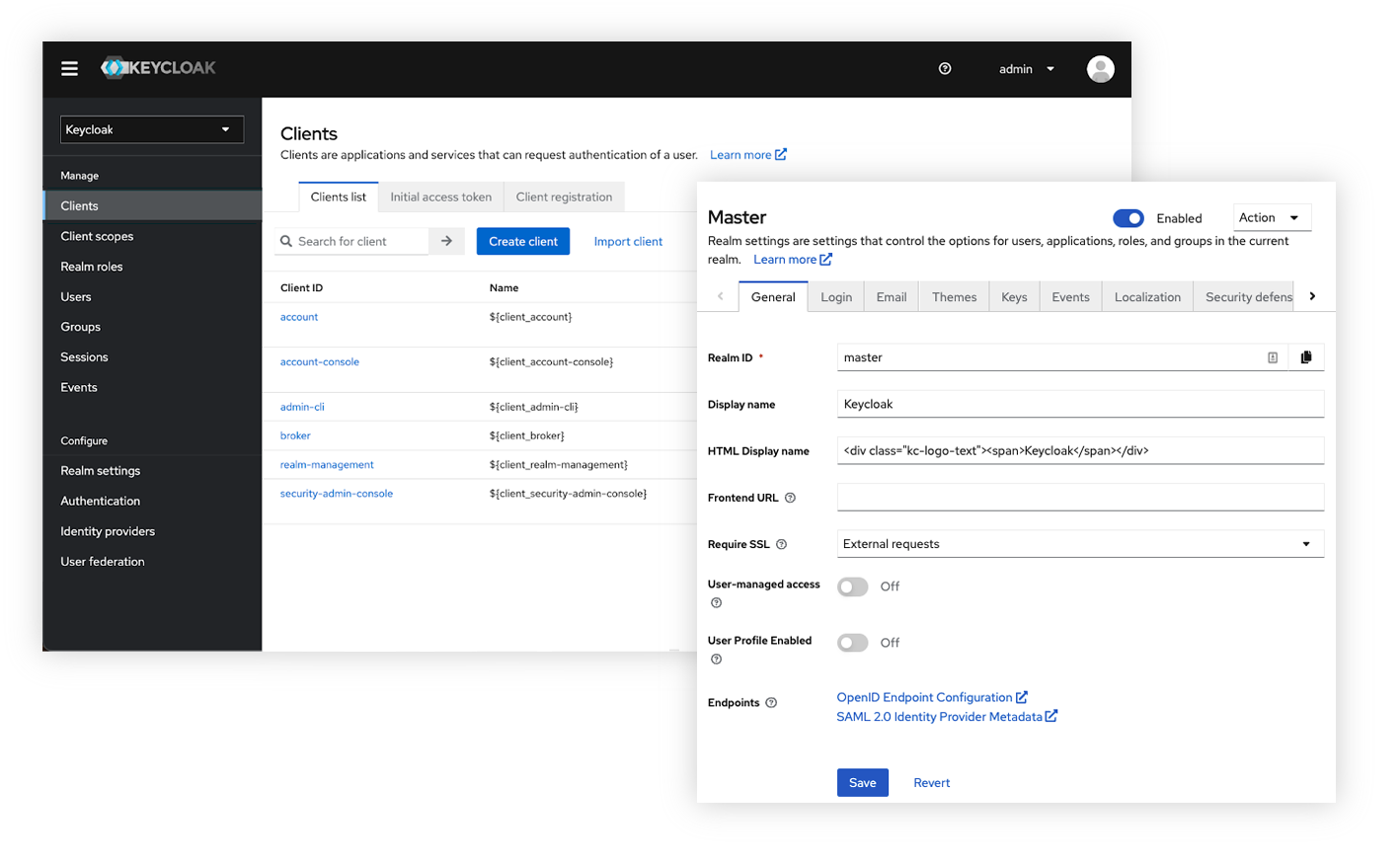Open the hamburger navigation menu
The width and height of the screenshot is (1400, 862).
click(69, 68)
